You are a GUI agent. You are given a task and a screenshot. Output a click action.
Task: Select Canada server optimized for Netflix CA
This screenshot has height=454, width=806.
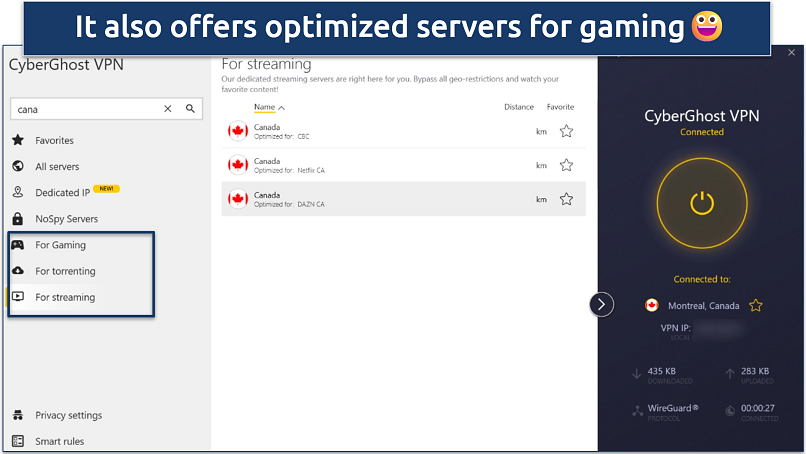404,165
